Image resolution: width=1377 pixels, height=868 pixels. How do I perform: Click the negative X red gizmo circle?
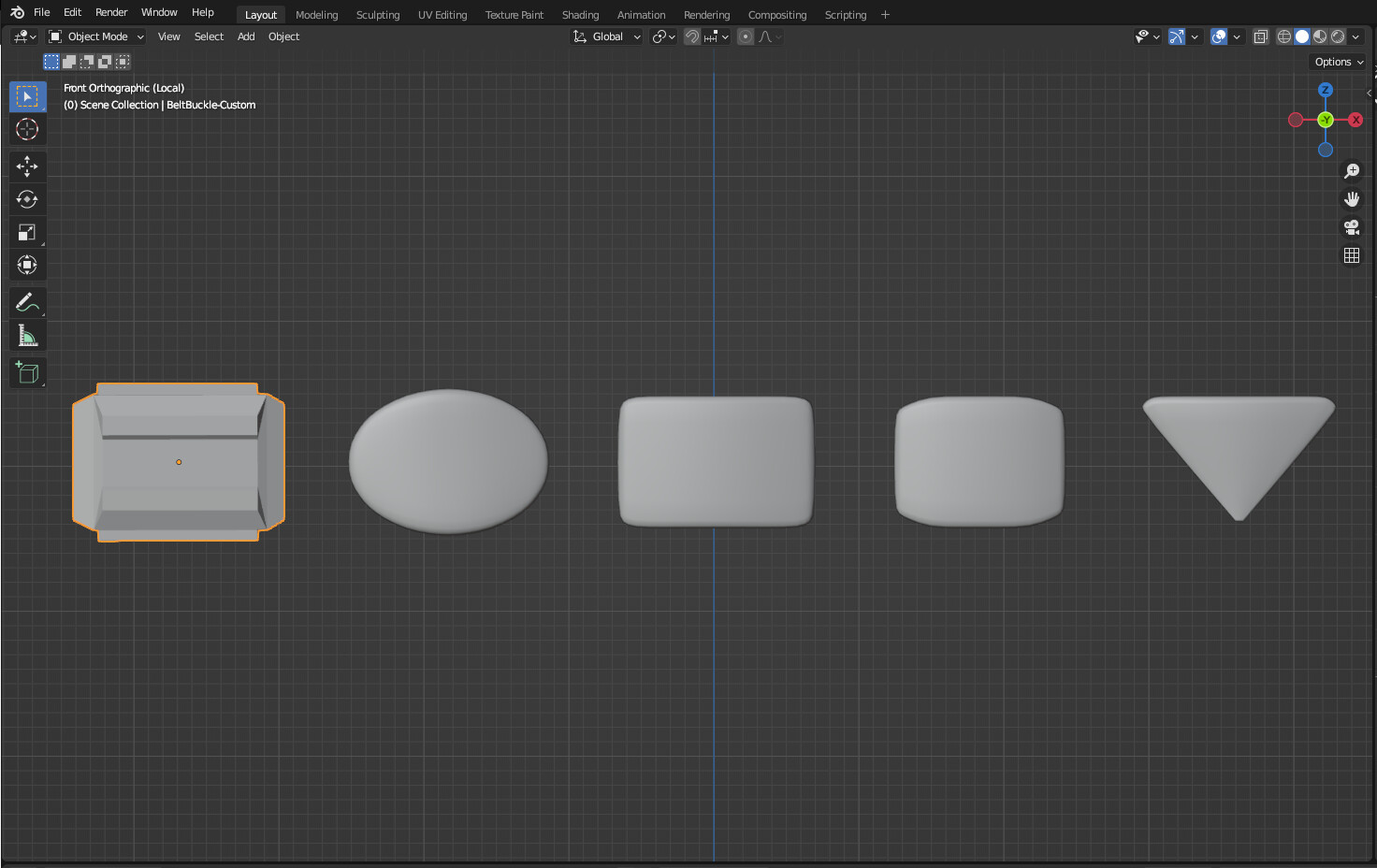pos(1296,120)
